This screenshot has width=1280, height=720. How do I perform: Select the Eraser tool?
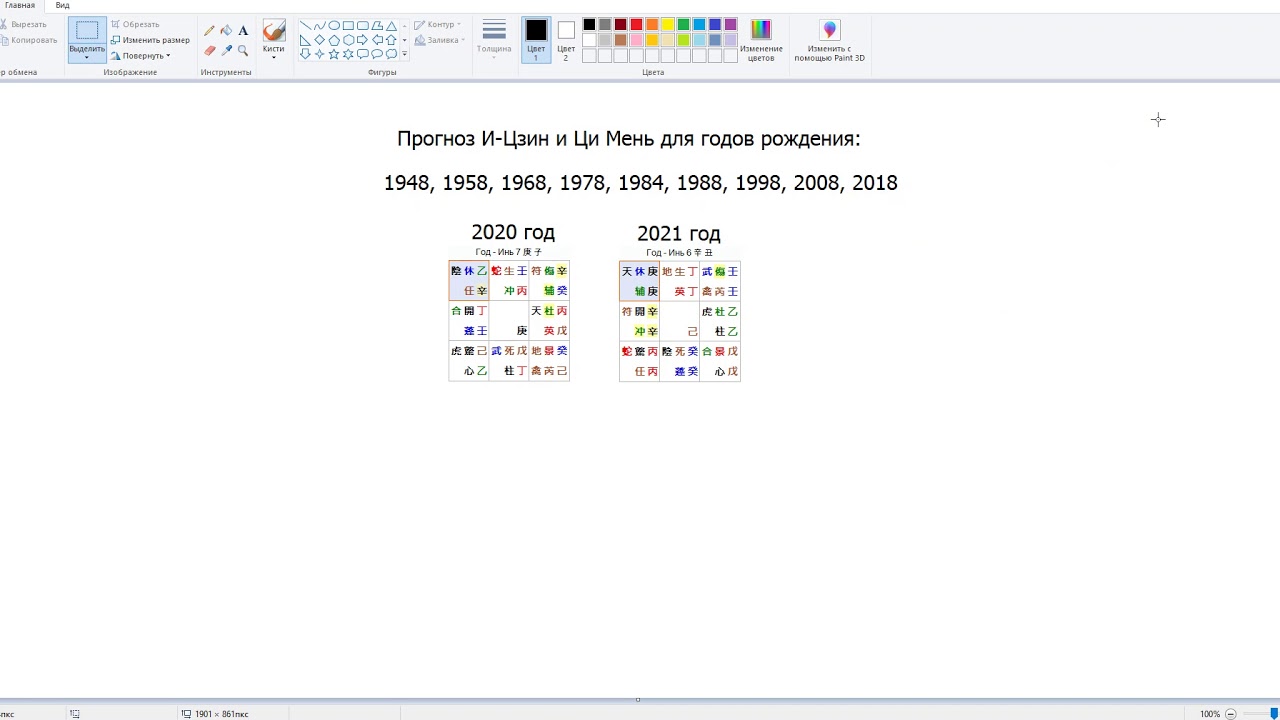(x=209, y=50)
